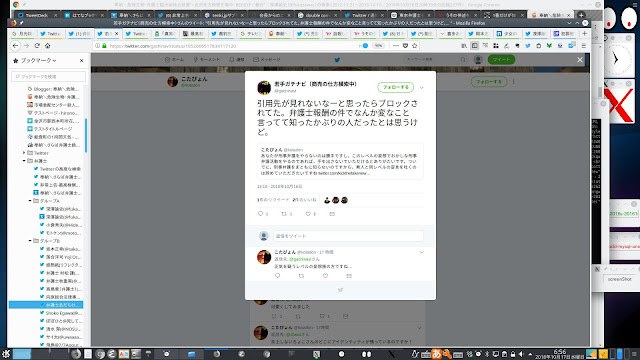640x360 pixels.
Task: Click the direct message envelope icon under the main tweet
Action: pos(332,213)
